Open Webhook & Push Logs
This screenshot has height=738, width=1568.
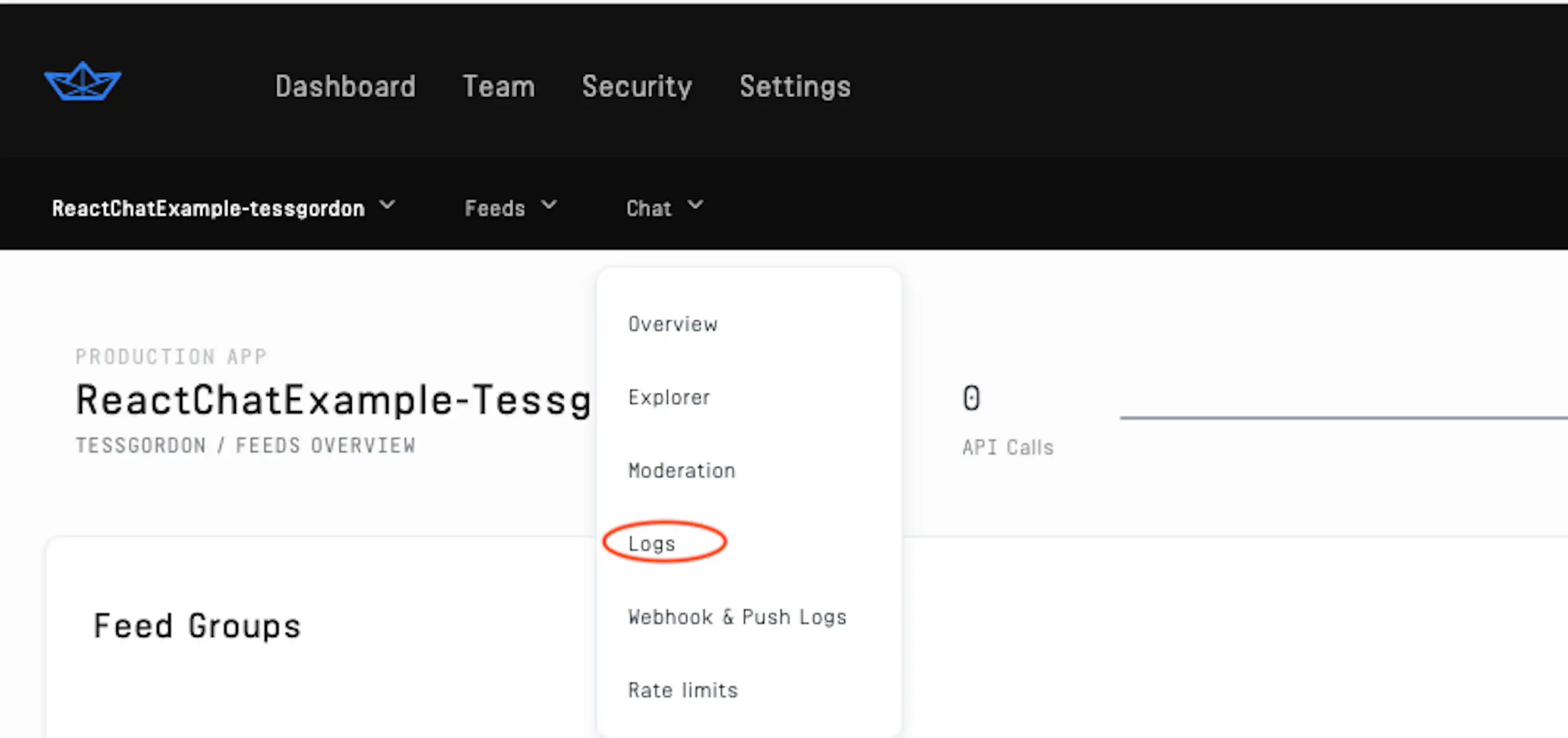tap(737, 616)
